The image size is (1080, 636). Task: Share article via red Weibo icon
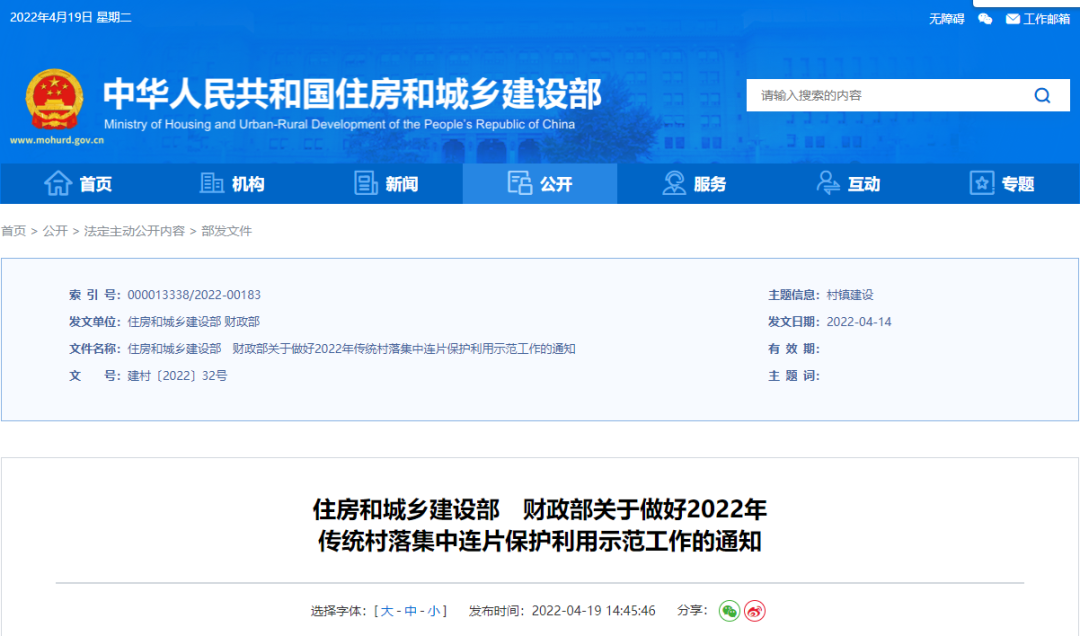click(755, 611)
